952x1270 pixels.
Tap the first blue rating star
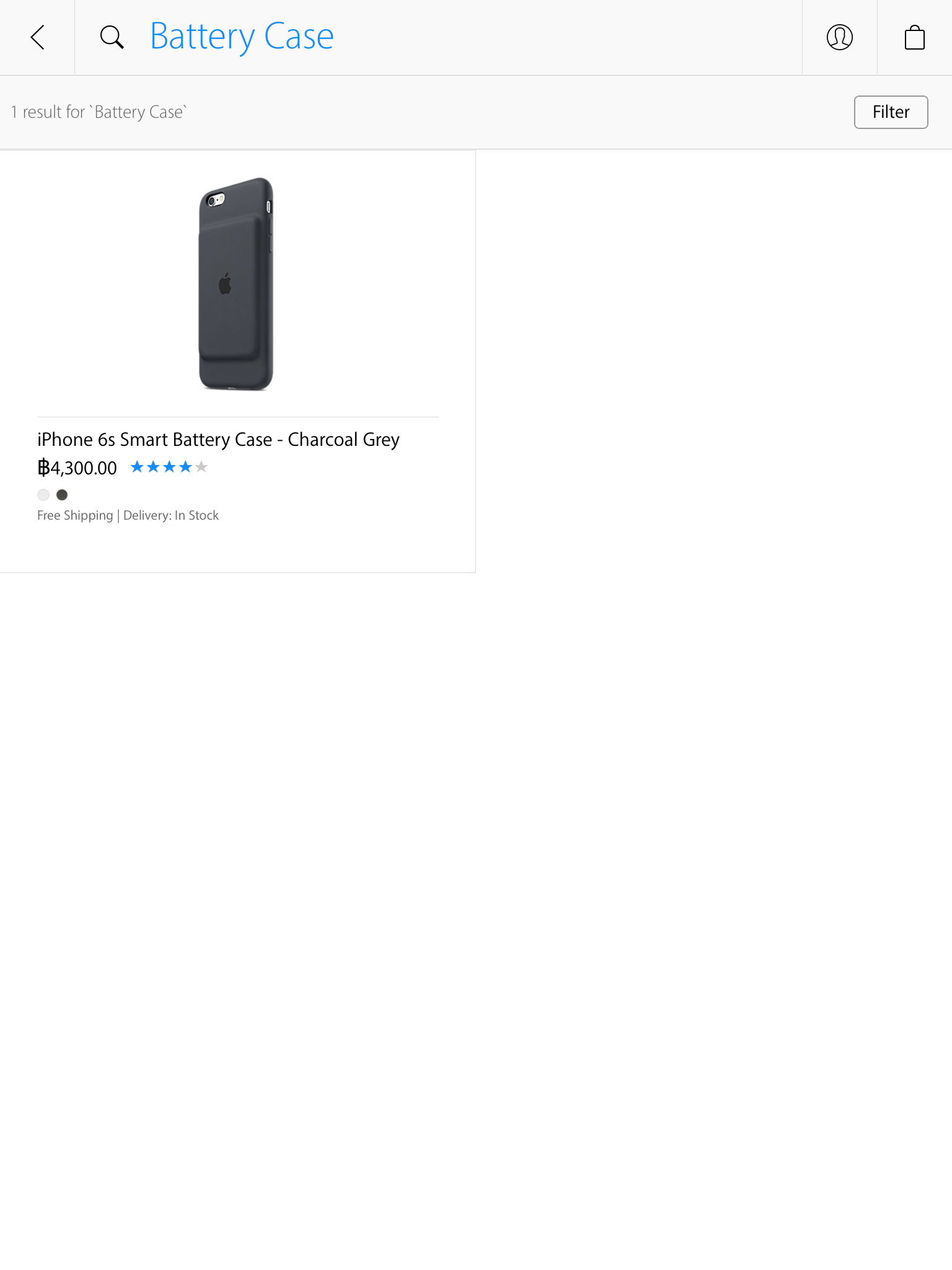[x=137, y=467]
